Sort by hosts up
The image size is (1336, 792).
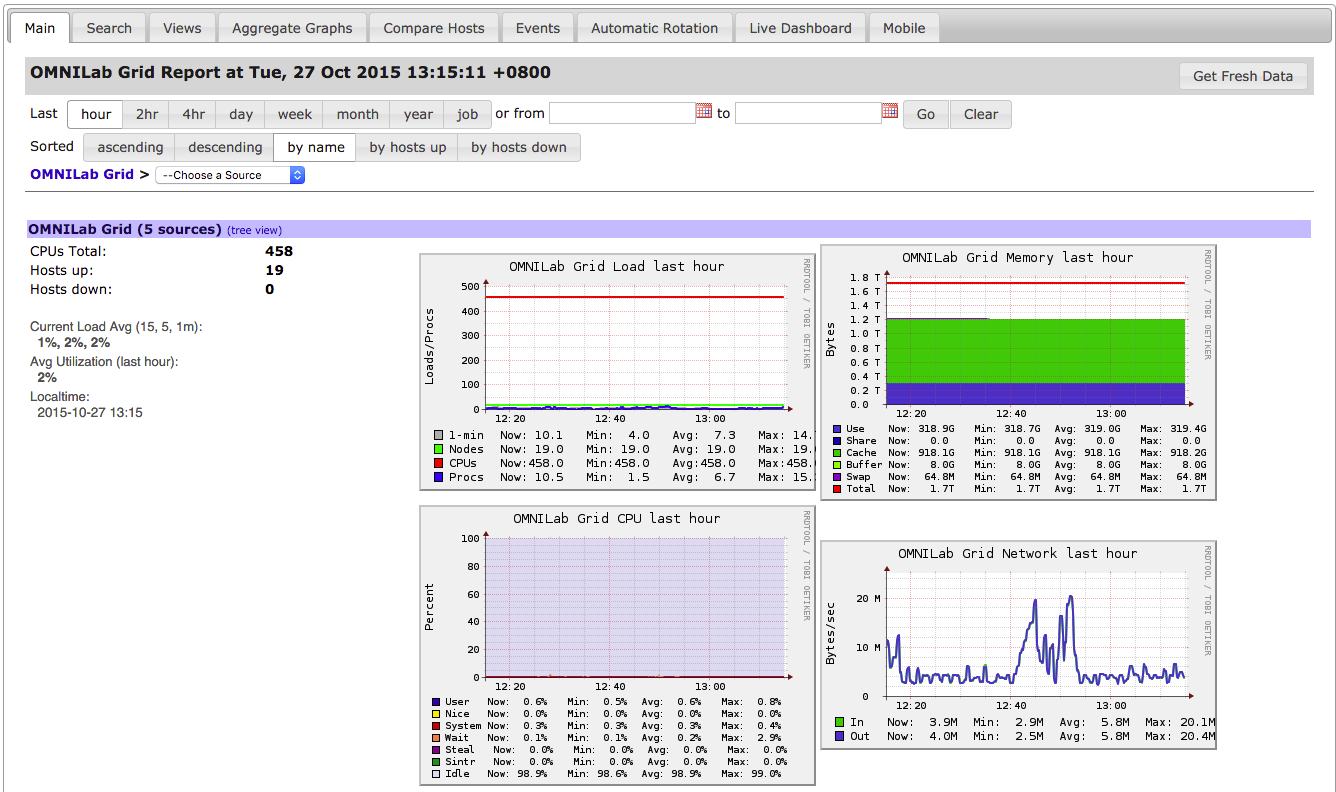click(408, 147)
